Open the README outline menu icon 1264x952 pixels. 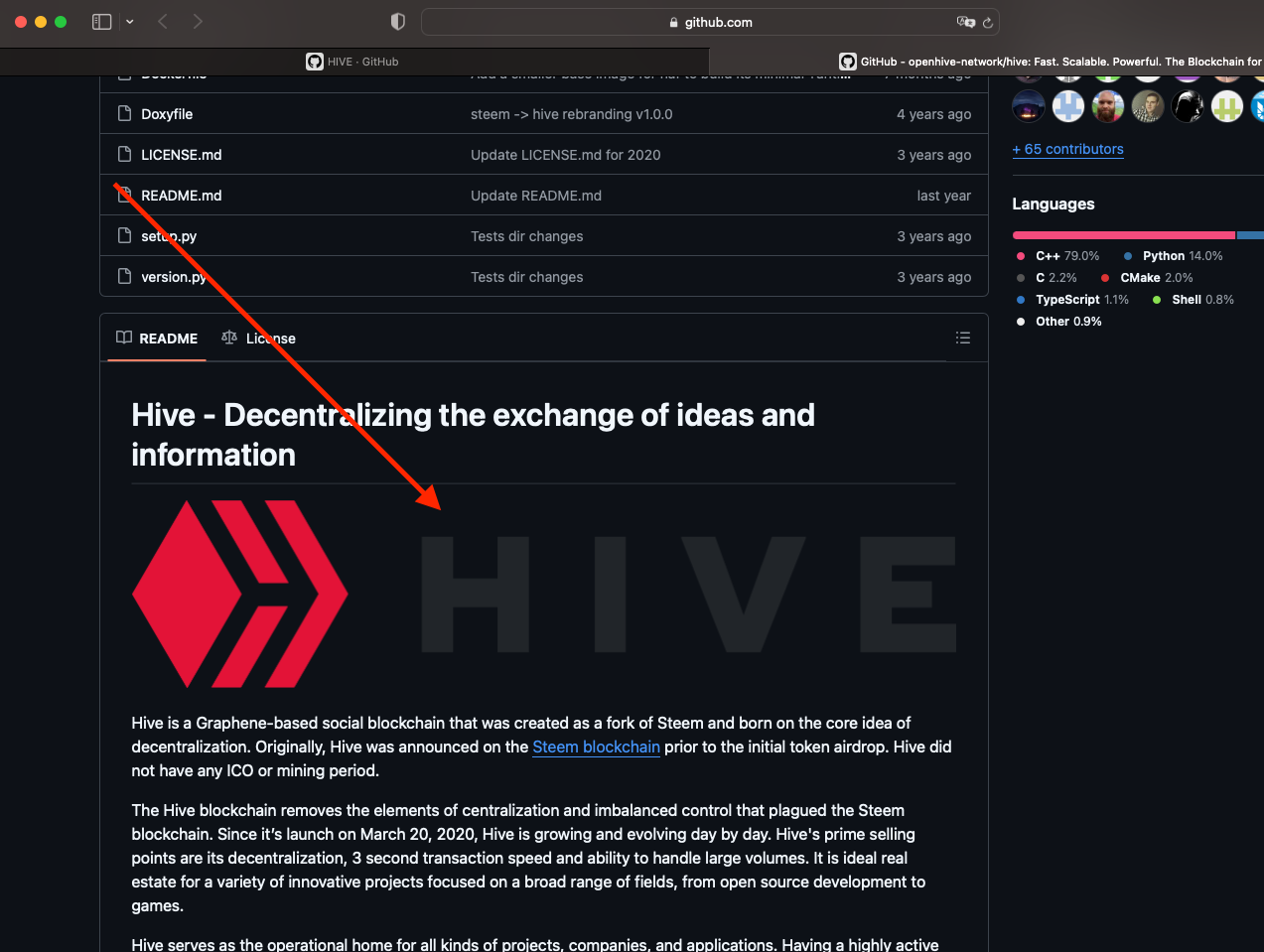[x=963, y=338]
